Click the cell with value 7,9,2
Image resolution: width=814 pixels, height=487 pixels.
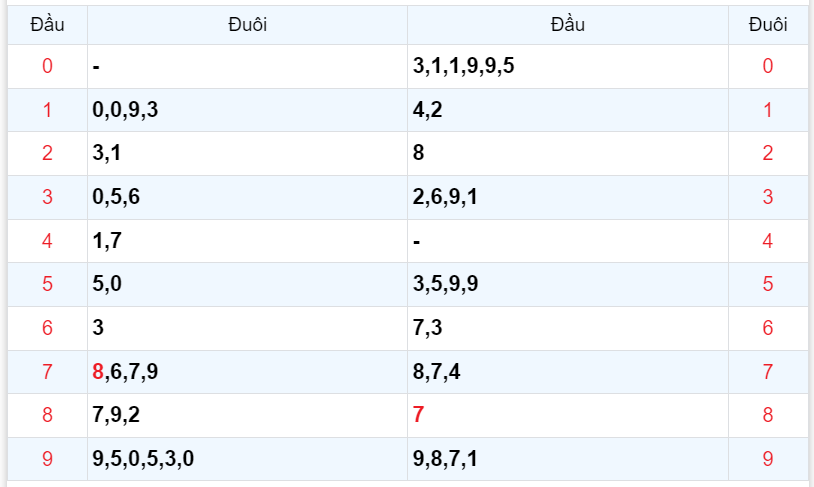pyautogui.click(x=116, y=415)
